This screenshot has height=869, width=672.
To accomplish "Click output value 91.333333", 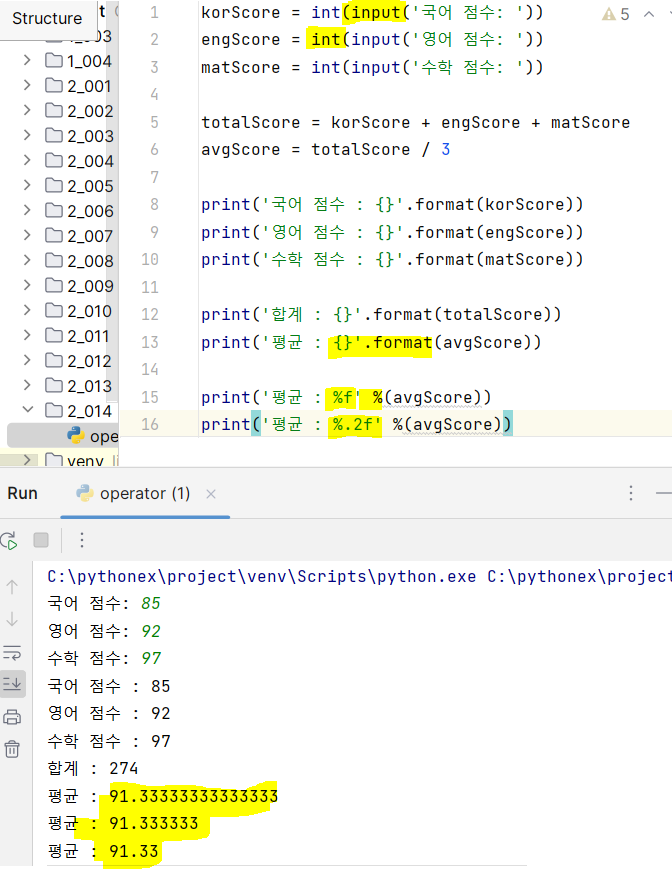I will tap(153, 824).
